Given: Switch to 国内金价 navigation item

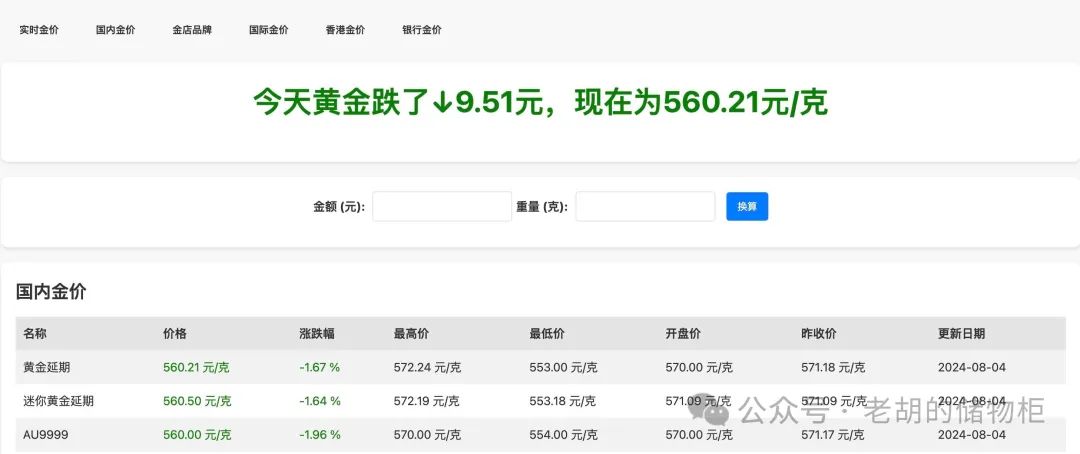Looking at the screenshot, I should (116, 30).
